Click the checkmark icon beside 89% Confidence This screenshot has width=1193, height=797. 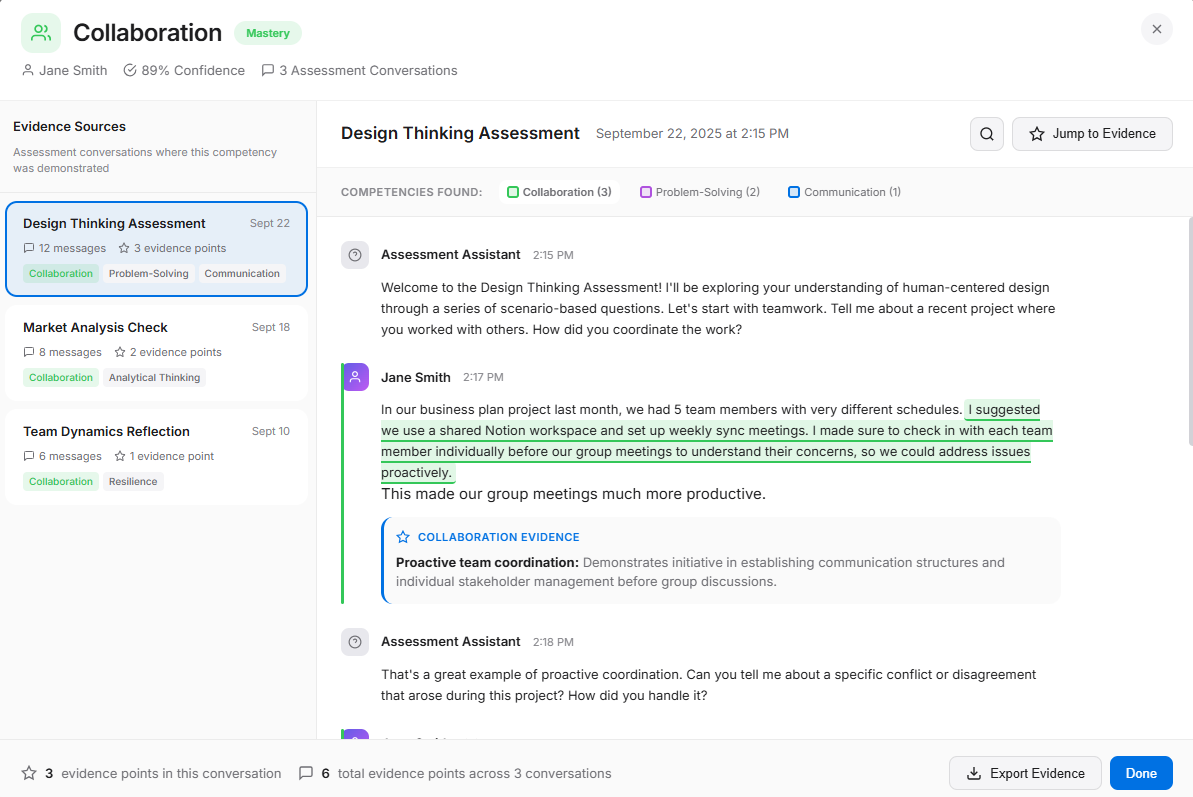(129, 70)
